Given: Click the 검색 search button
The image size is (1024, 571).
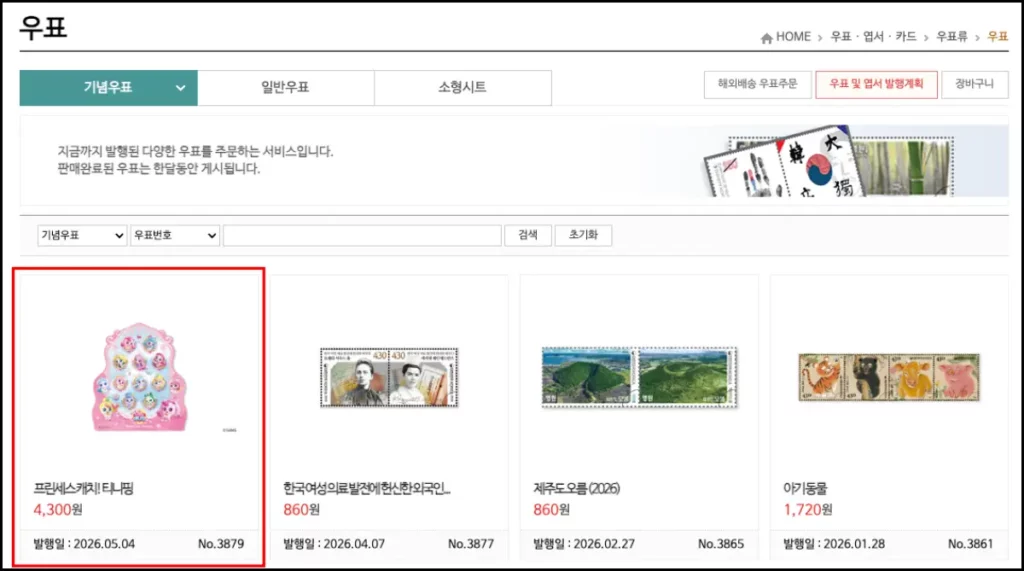Looking at the screenshot, I should point(528,235).
